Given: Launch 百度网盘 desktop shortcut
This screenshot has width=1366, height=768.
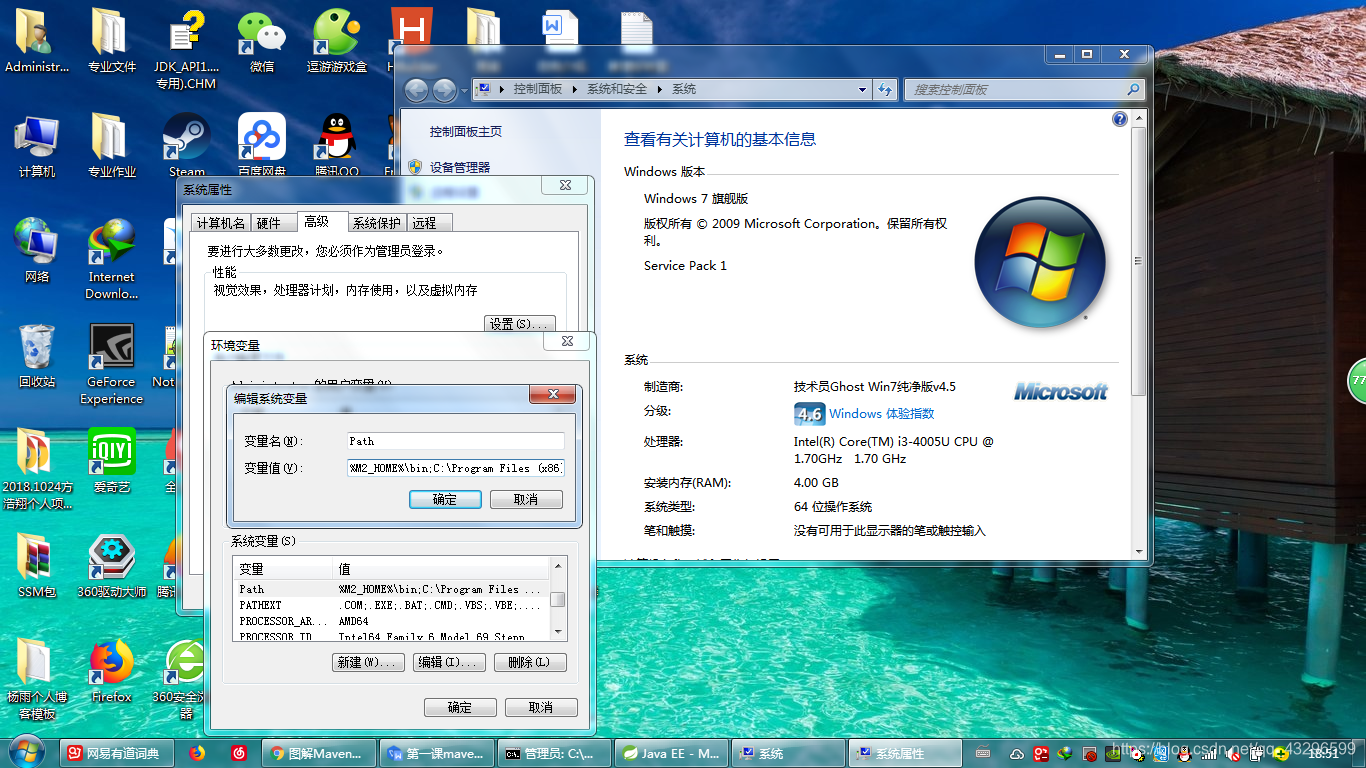Looking at the screenshot, I should [262, 146].
